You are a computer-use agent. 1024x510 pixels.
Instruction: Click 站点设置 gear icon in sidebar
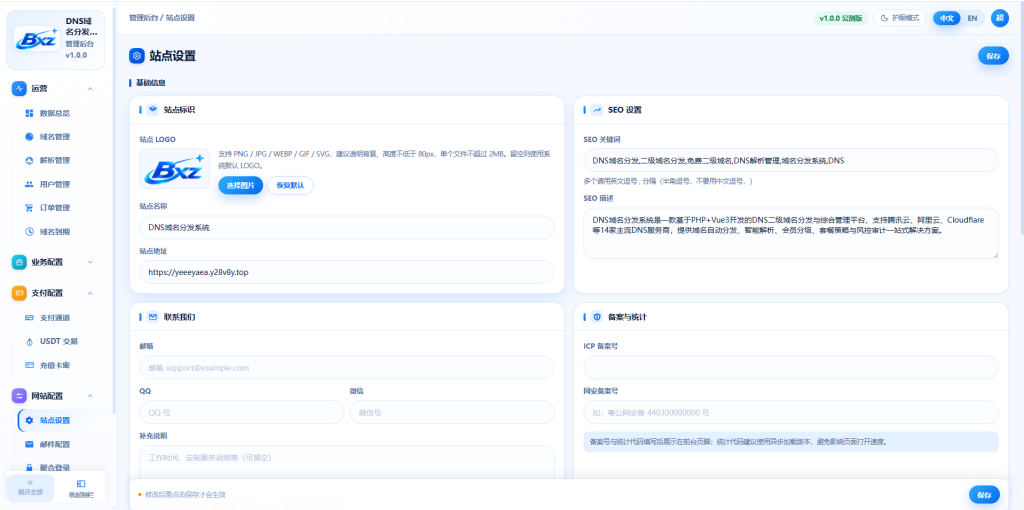tap(29, 421)
